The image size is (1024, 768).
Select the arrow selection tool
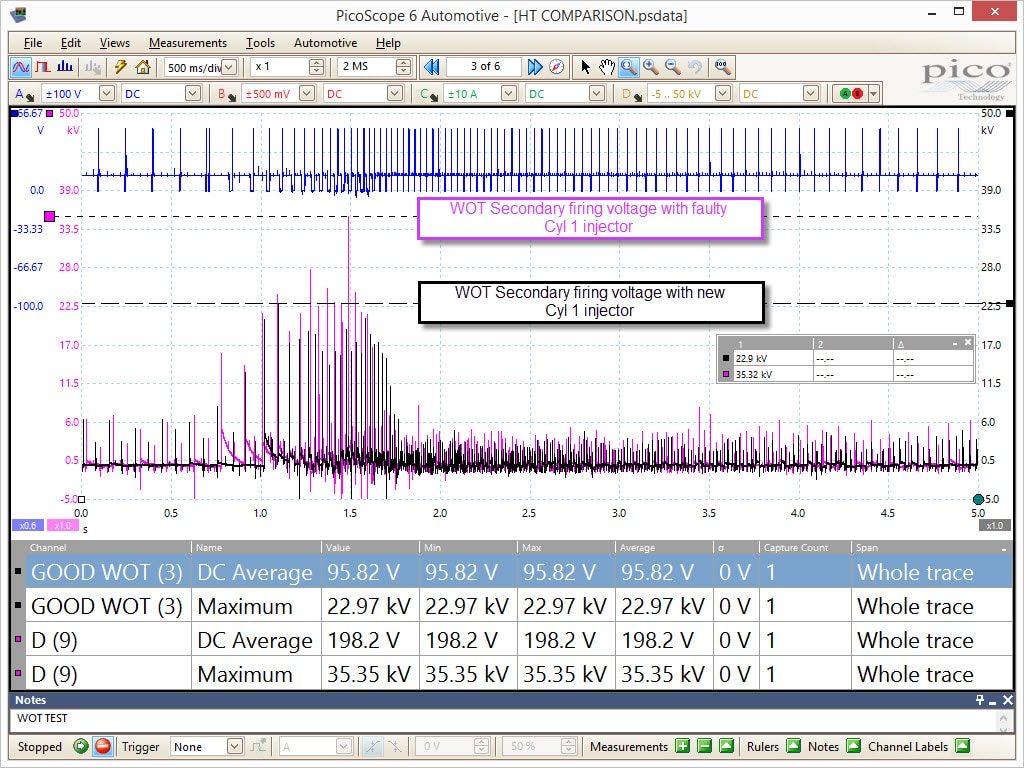click(585, 67)
